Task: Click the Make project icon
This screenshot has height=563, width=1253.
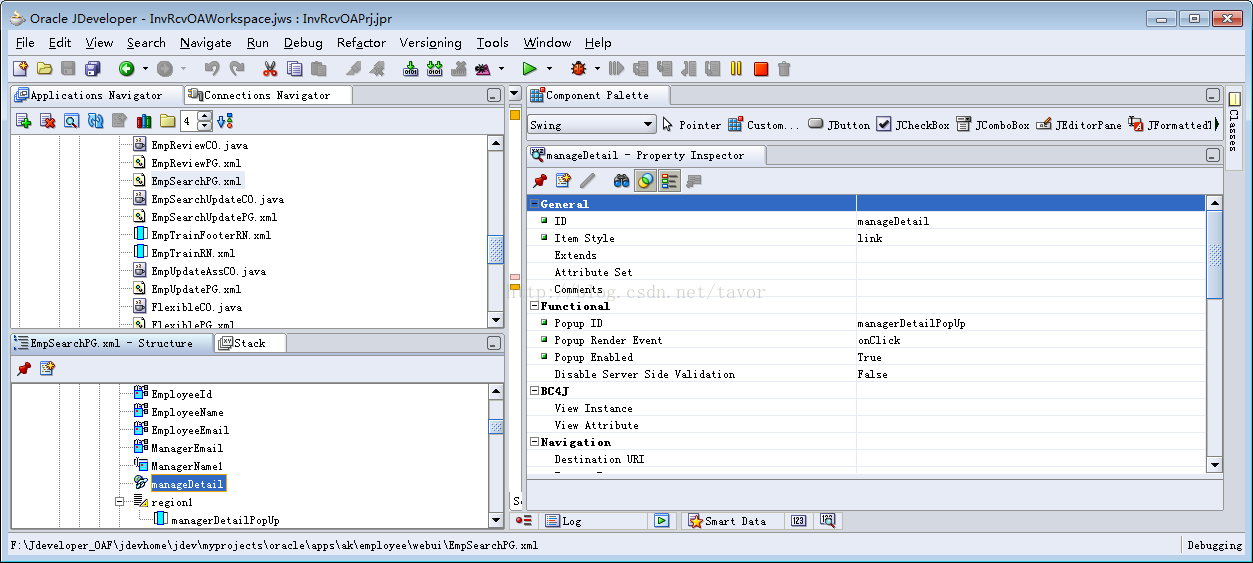Action: [410, 69]
